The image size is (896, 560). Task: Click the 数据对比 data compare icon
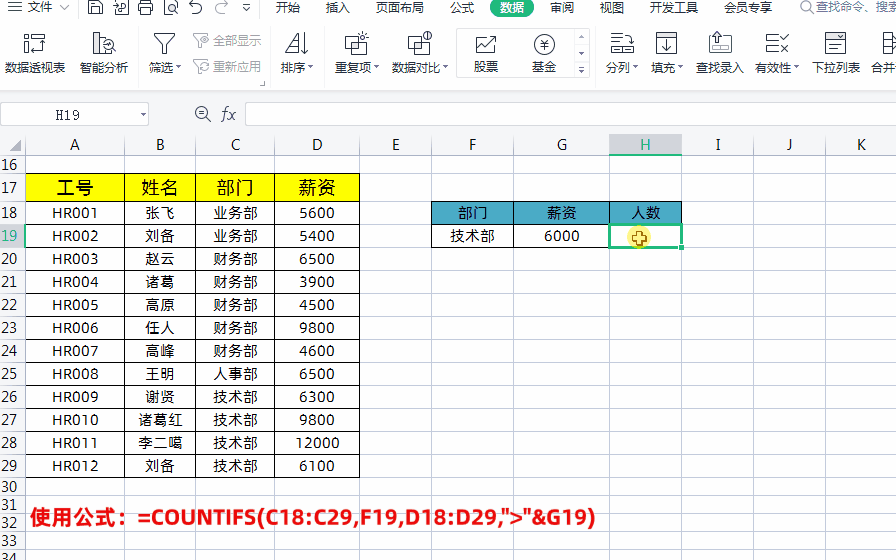point(419,44)
